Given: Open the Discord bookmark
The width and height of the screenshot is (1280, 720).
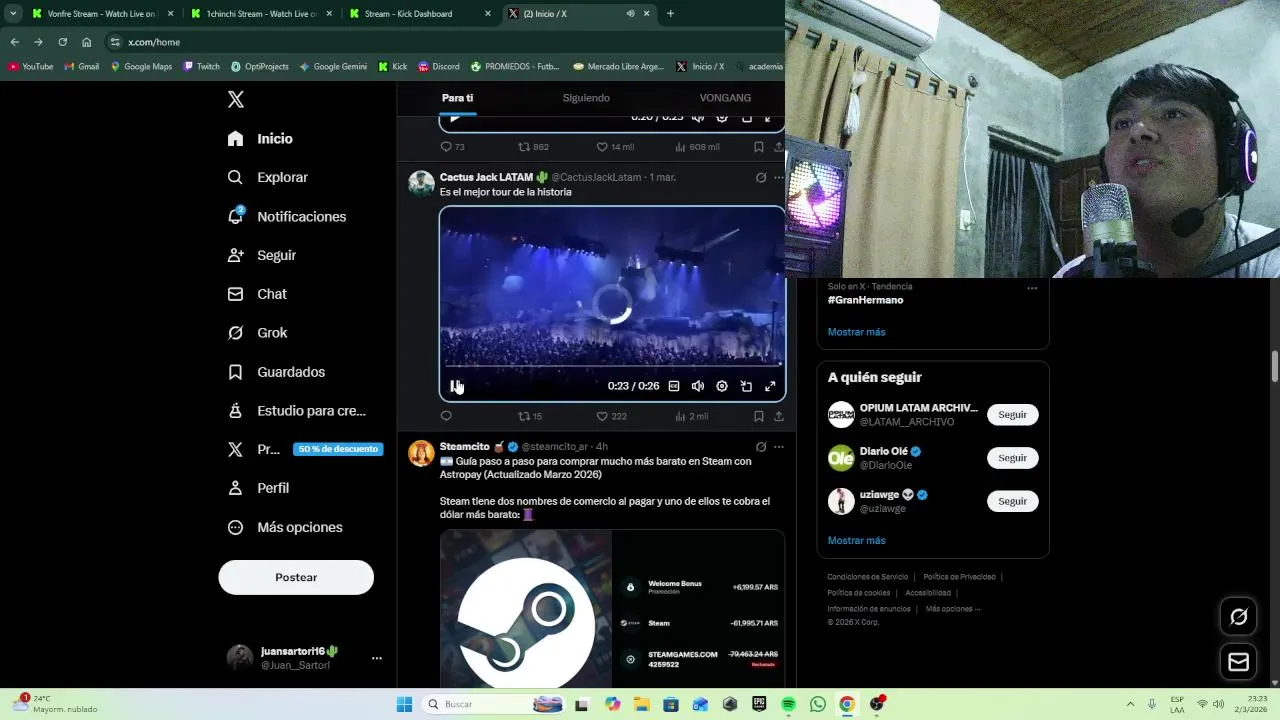Looking at the screenshot, I should [439, 67].
